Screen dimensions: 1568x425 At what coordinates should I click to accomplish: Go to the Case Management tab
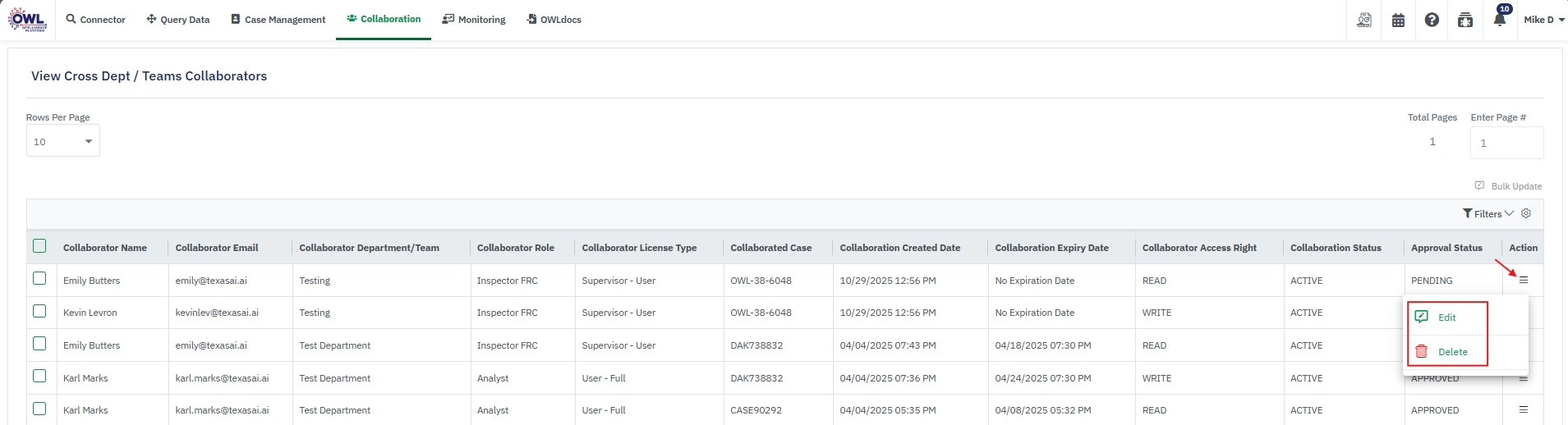coord(278,20)
